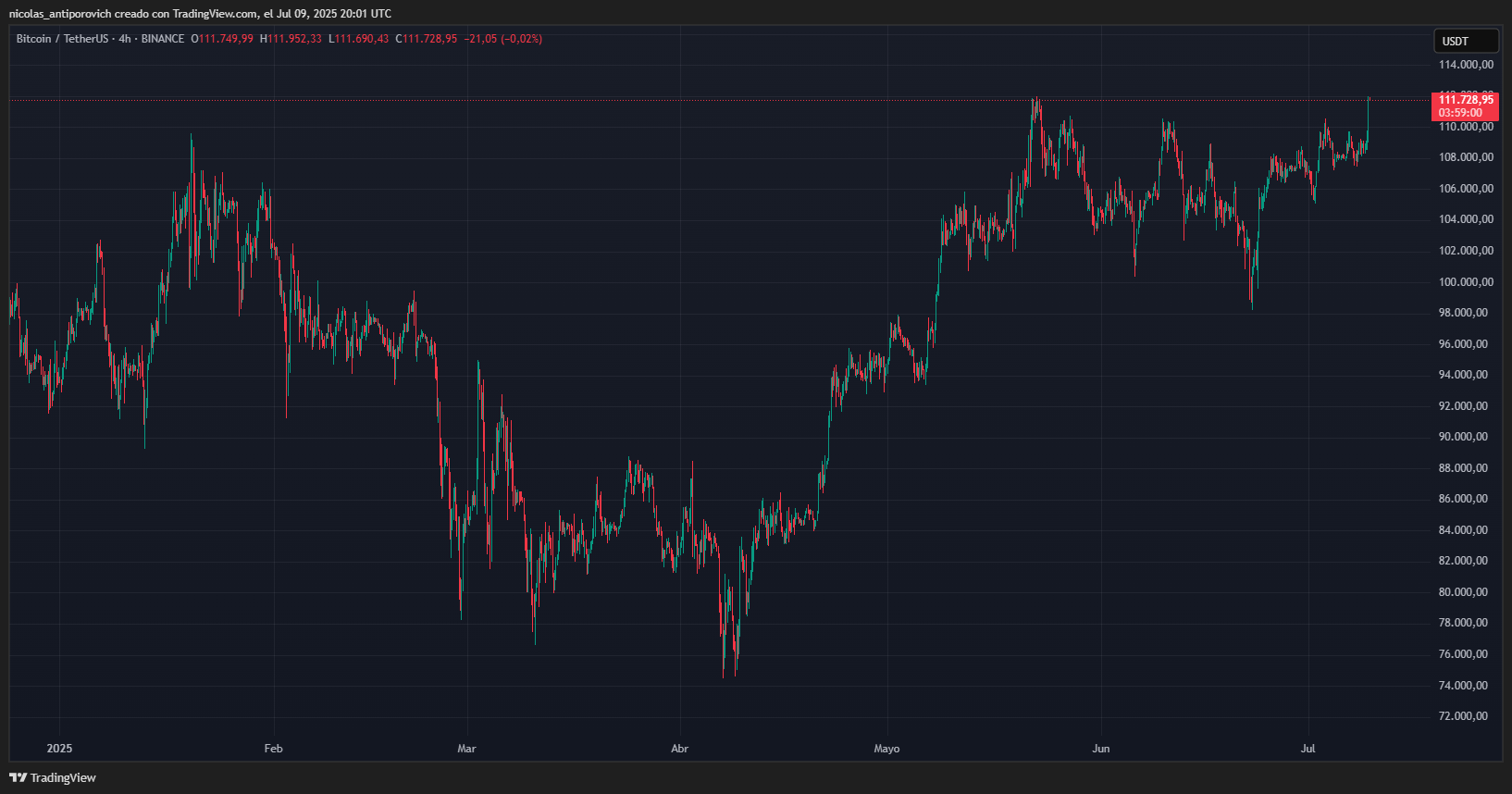Click the Mayo label on time axis
The image size is (1512, 794).
tap(886, 749)
